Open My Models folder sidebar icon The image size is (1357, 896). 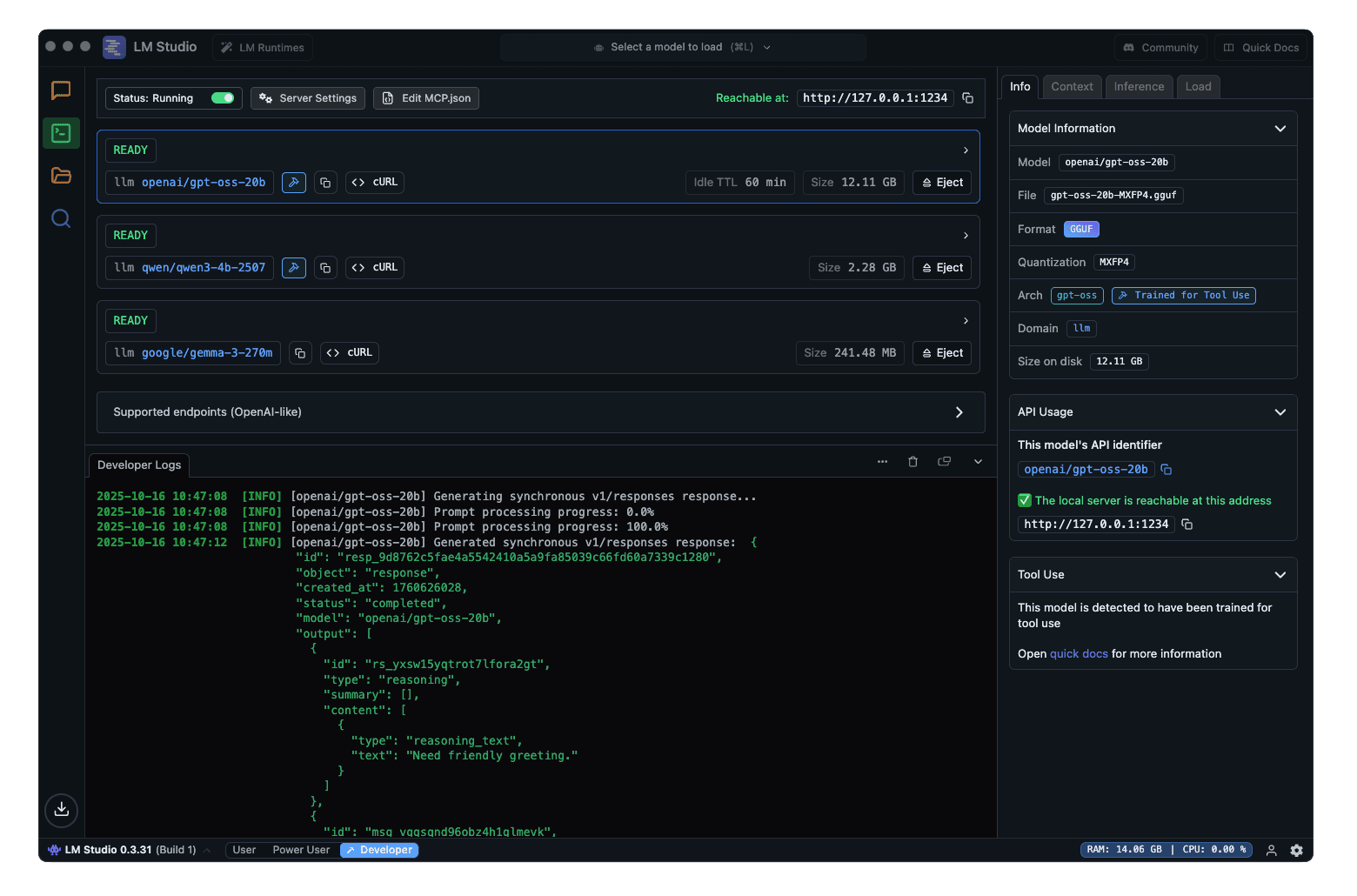61,176
